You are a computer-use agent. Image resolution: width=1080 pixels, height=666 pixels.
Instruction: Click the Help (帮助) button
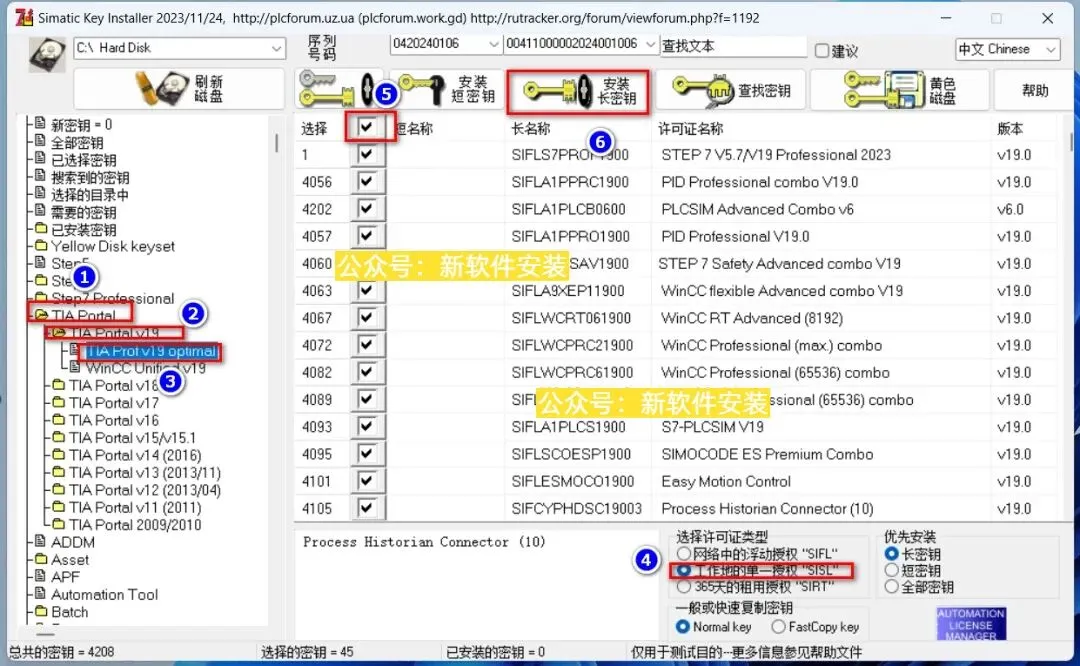pyautogui.click(x=1035, y=90)
